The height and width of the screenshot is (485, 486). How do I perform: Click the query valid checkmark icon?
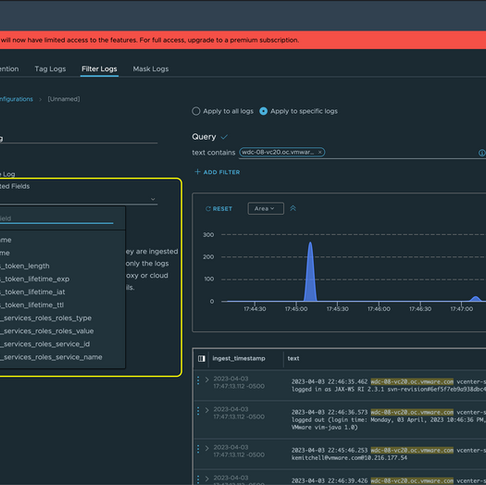click(224, 137)
